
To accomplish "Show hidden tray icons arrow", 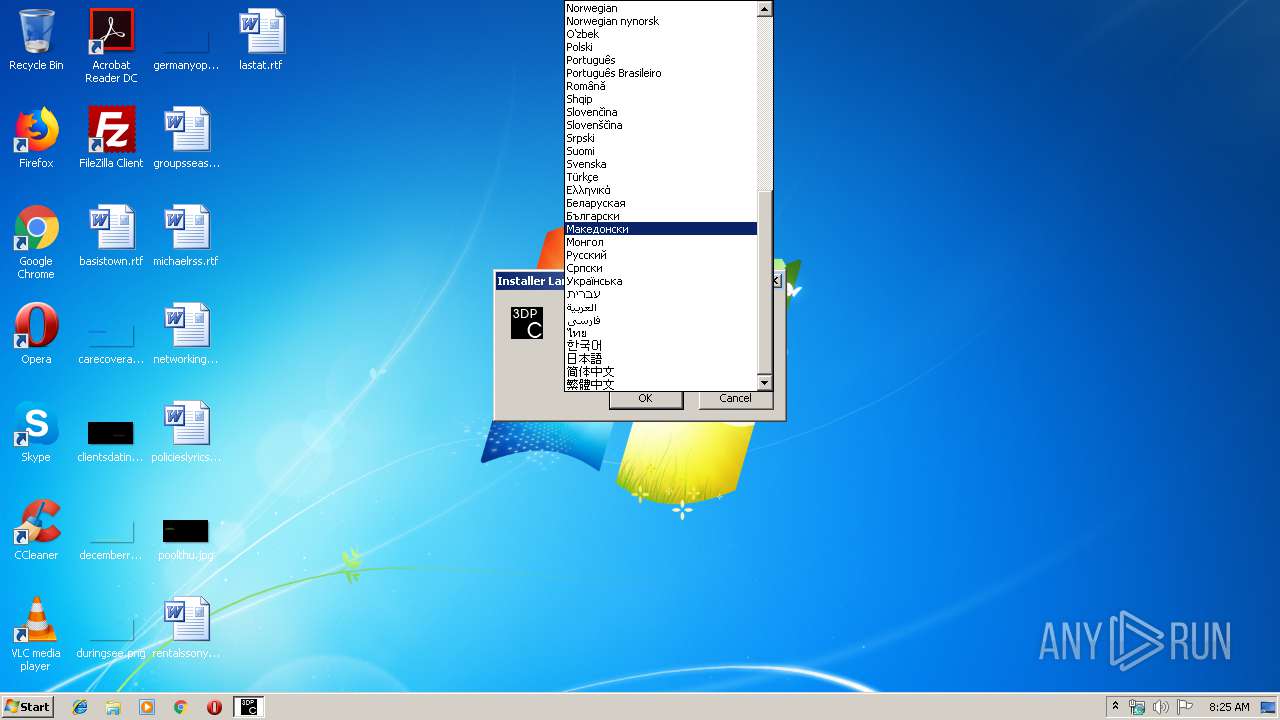I will pos(1115,707).
